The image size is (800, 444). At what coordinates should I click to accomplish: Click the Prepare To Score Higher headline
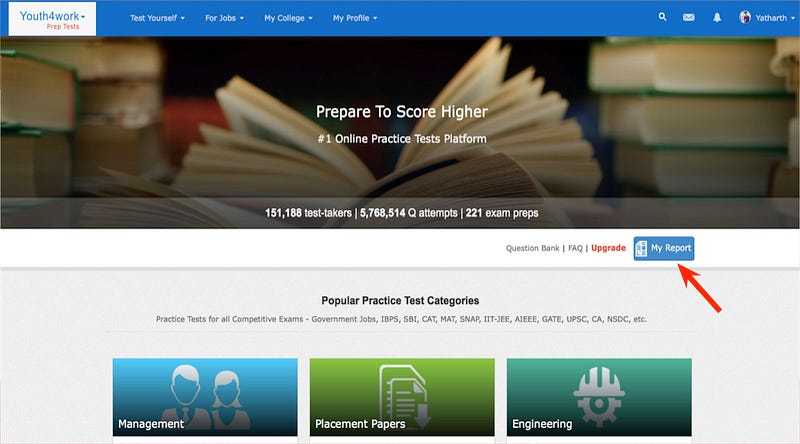402,112
